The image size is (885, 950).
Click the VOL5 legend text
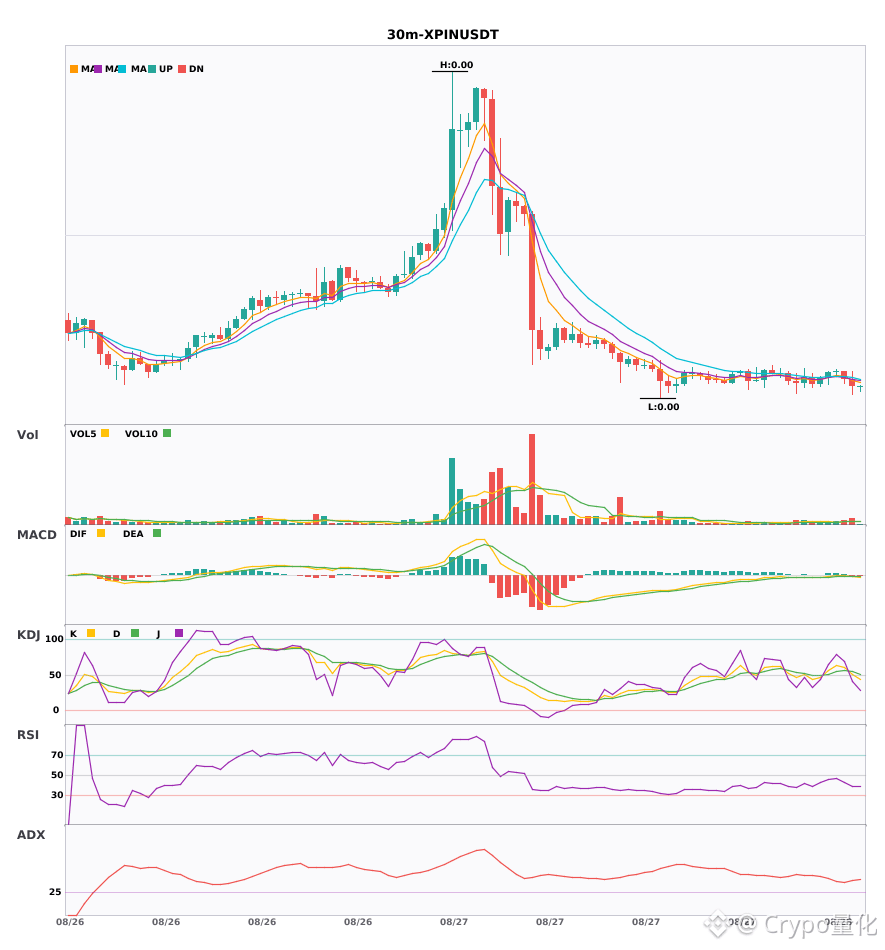click(83, 434)
